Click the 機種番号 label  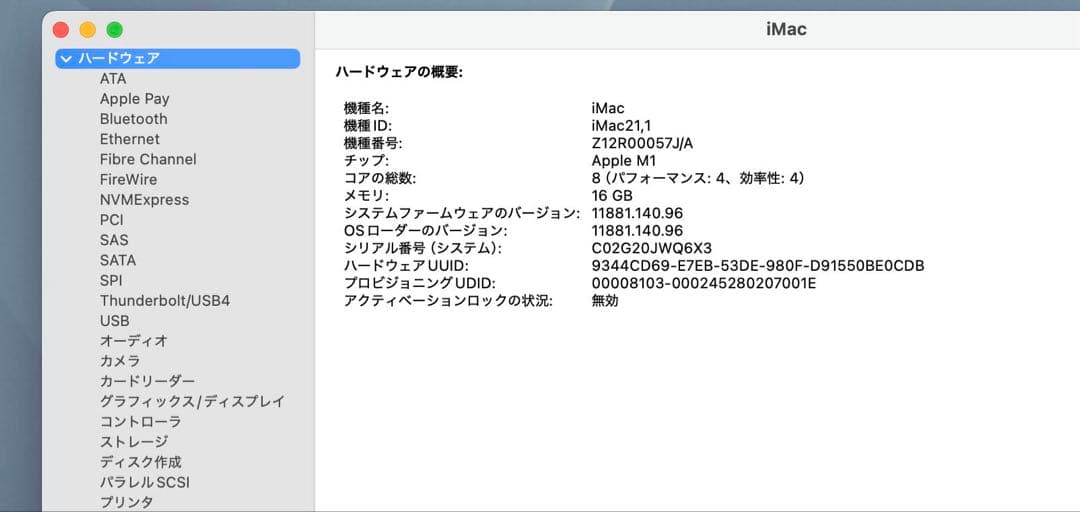click(x=373, y=143)
